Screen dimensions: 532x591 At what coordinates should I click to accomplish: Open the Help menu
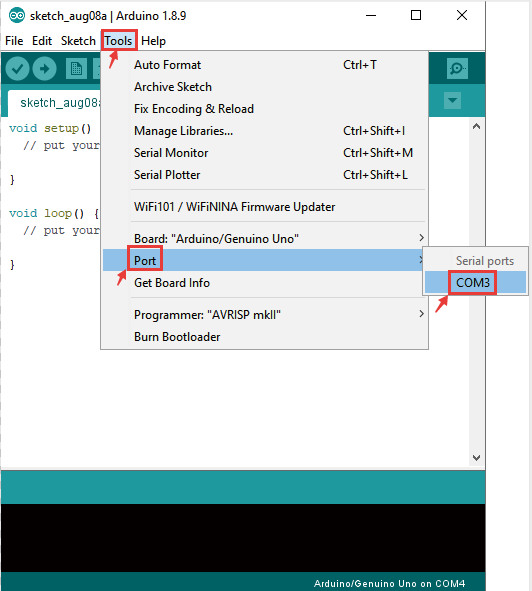point(153,41)
